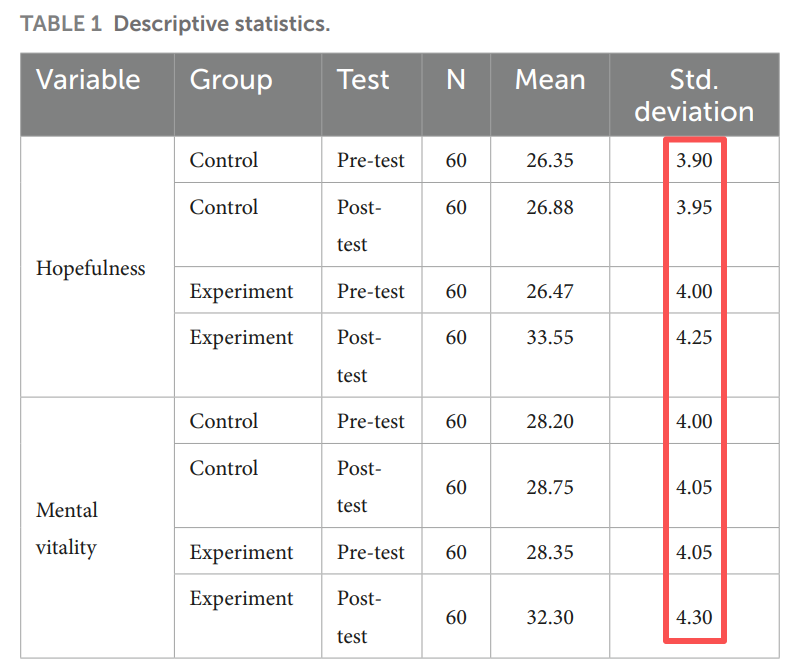Select the mean value 28.35
The width and height of the screenshot is (795, 672).
550,552
